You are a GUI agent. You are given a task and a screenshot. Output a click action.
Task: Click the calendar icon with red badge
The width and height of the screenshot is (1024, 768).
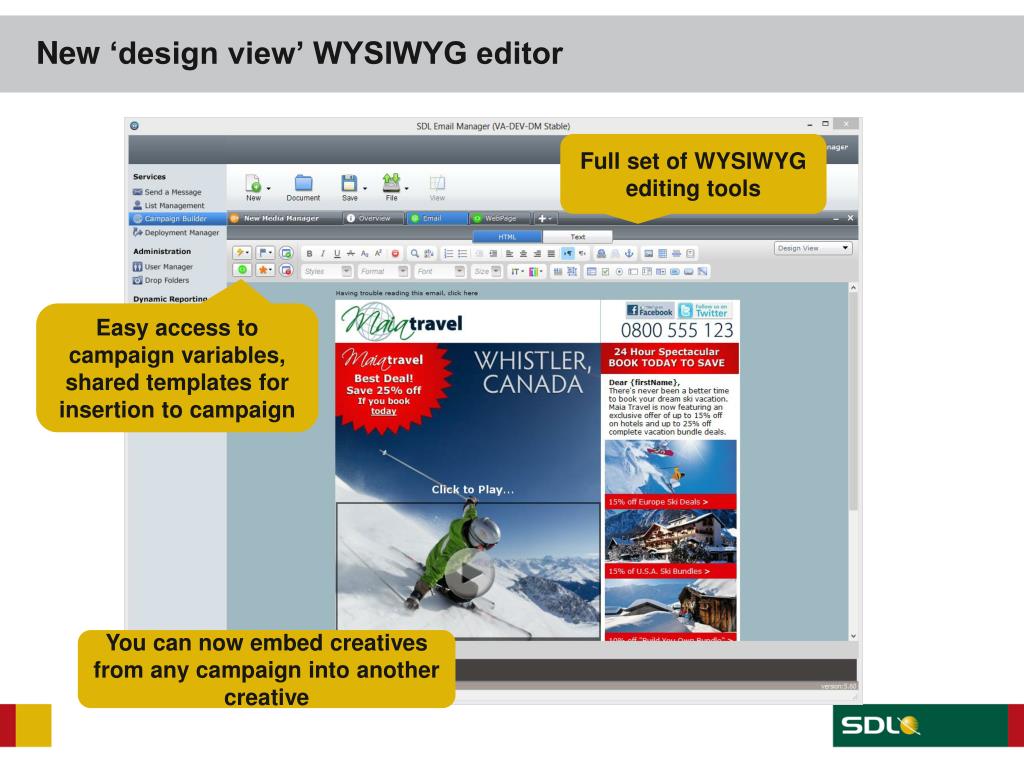coord(286,270)
